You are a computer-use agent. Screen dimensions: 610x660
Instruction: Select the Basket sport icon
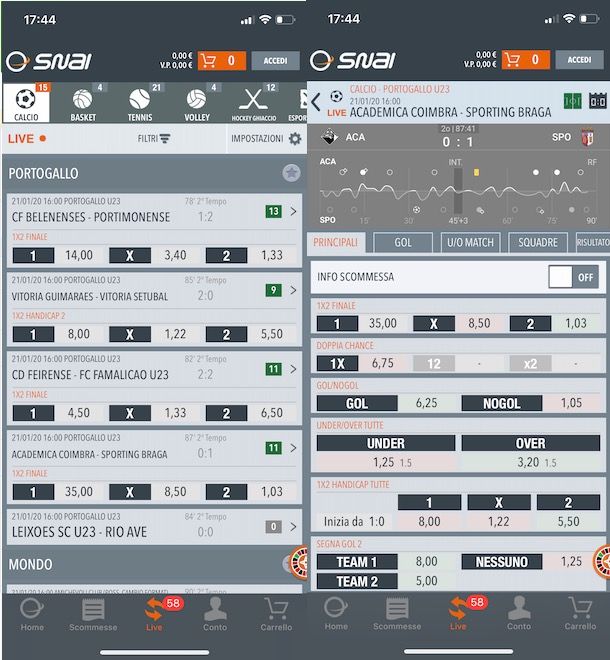tap(83, 103)
